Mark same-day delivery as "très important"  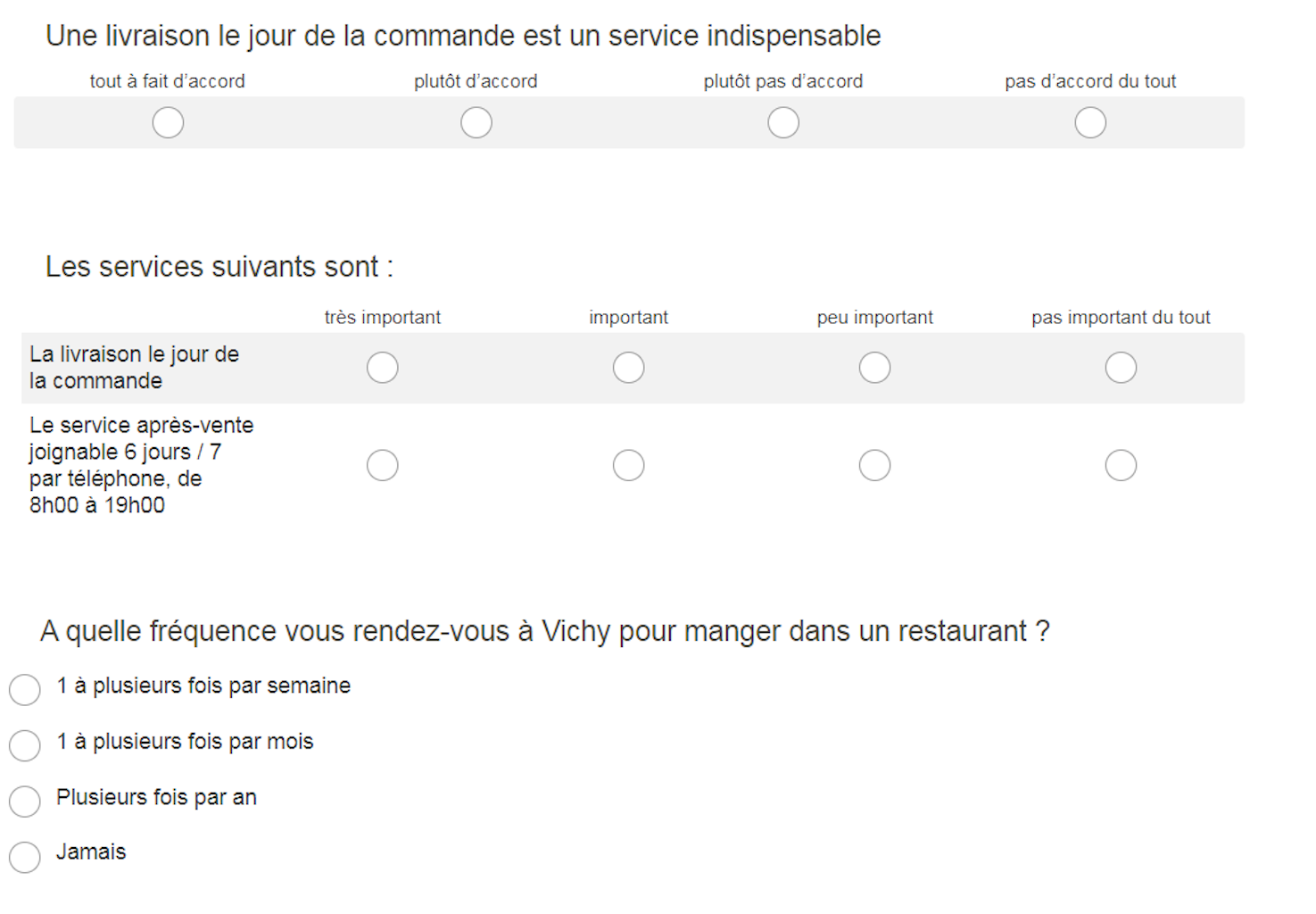(383, 367)
